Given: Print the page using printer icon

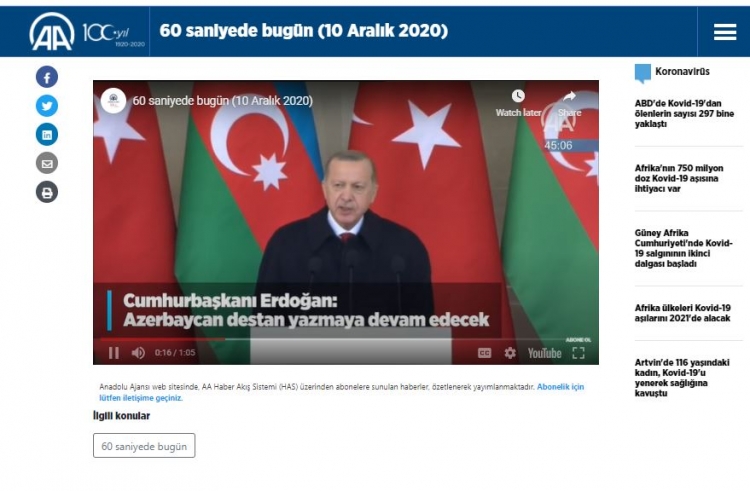Looking at the screenshot, I should [47, 192].
